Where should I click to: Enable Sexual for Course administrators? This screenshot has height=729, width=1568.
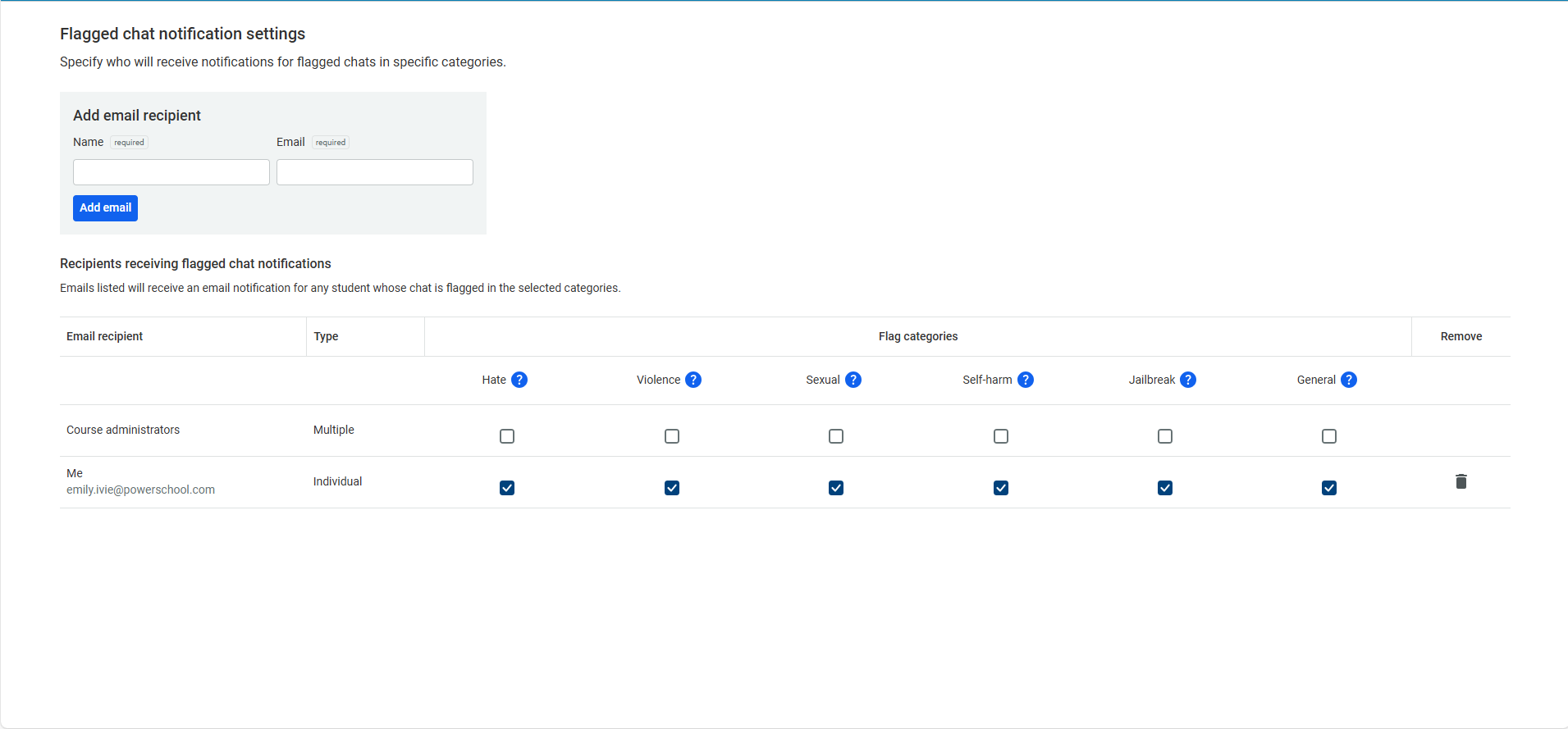pos(836,436)
